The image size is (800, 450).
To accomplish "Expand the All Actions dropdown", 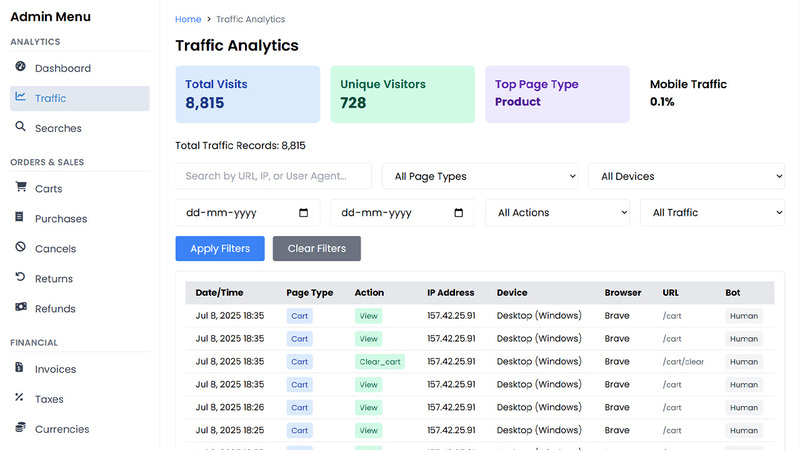I will pos(557,213).
